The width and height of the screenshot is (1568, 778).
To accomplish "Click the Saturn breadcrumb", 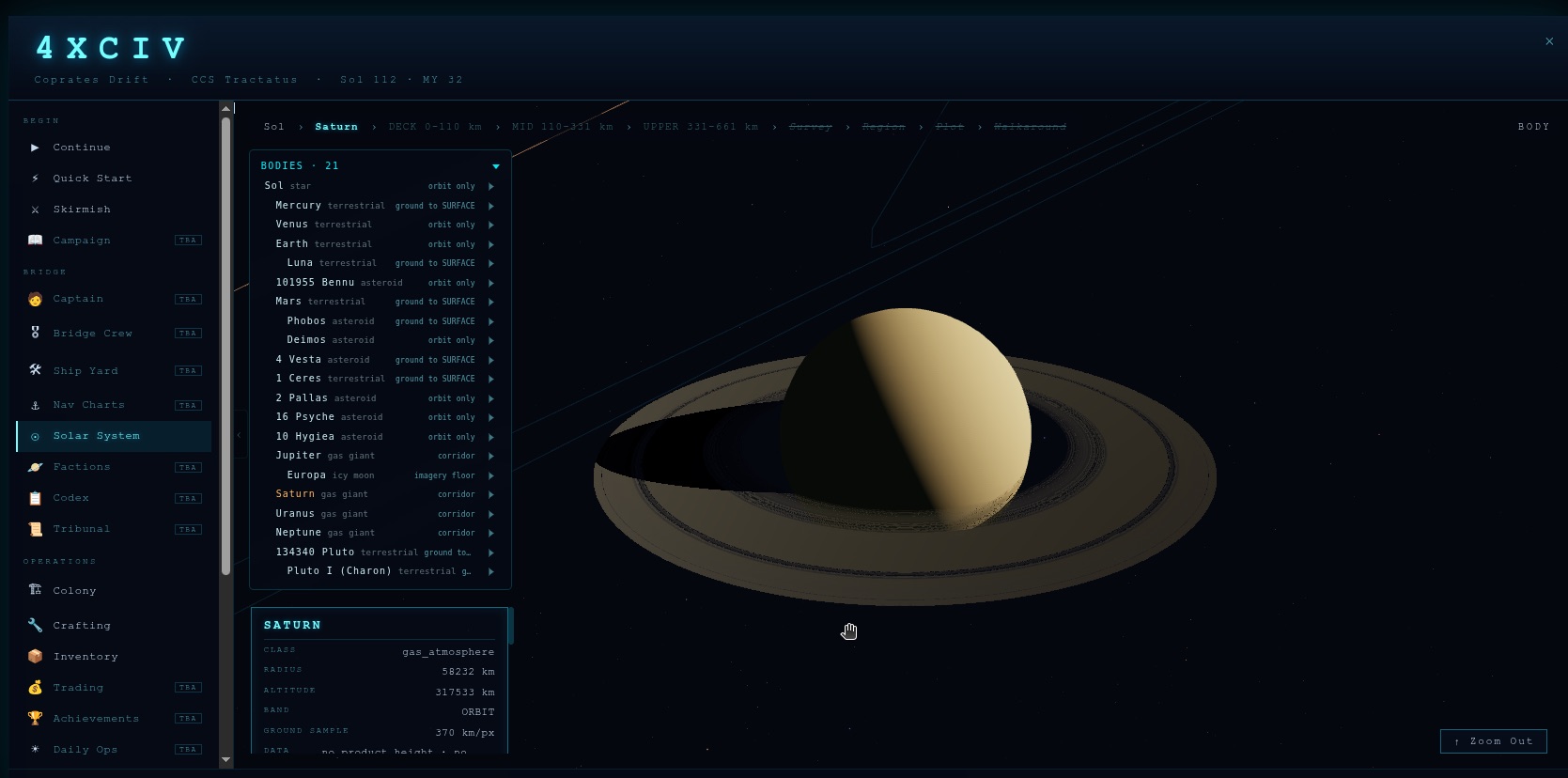I will [336, 127].
